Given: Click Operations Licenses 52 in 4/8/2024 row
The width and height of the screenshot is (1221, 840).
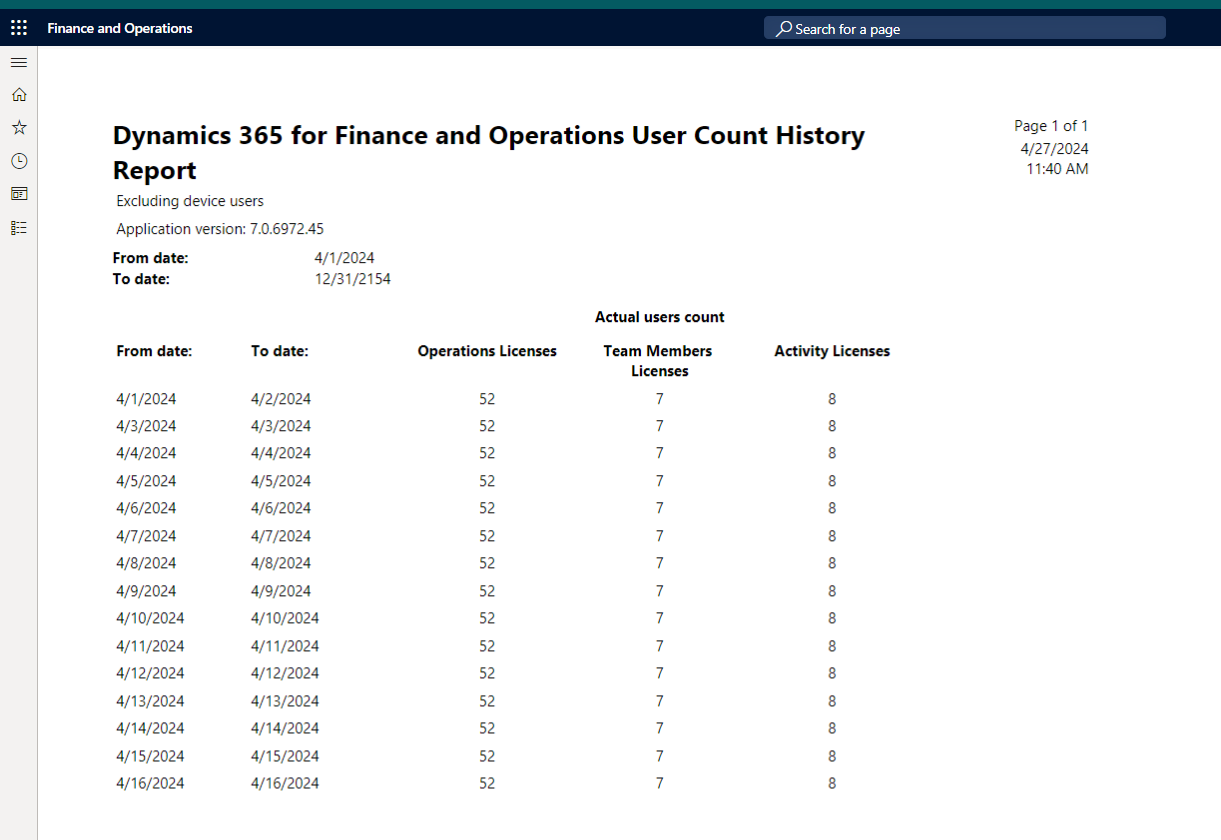Looking at the screenshot, I should click(487, 563).
